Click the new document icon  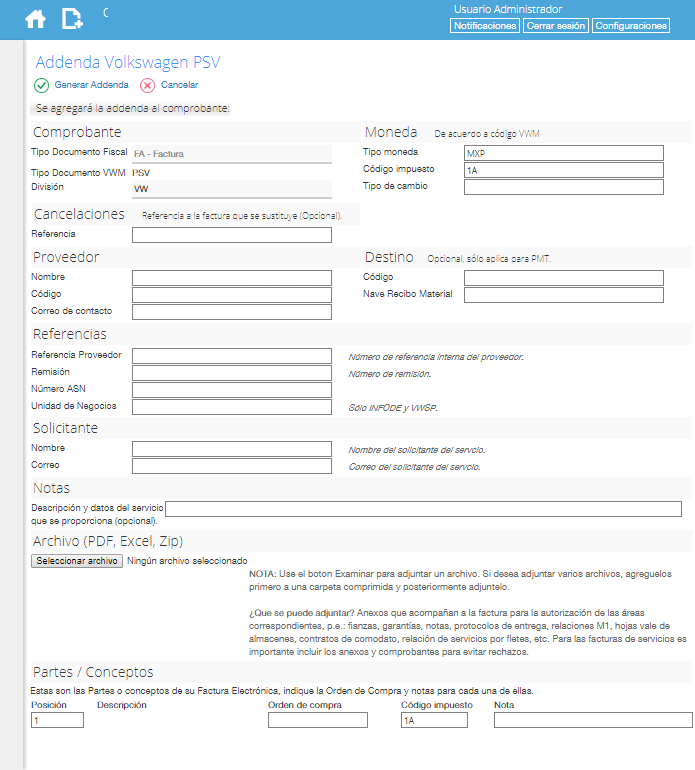coord(72,19)
